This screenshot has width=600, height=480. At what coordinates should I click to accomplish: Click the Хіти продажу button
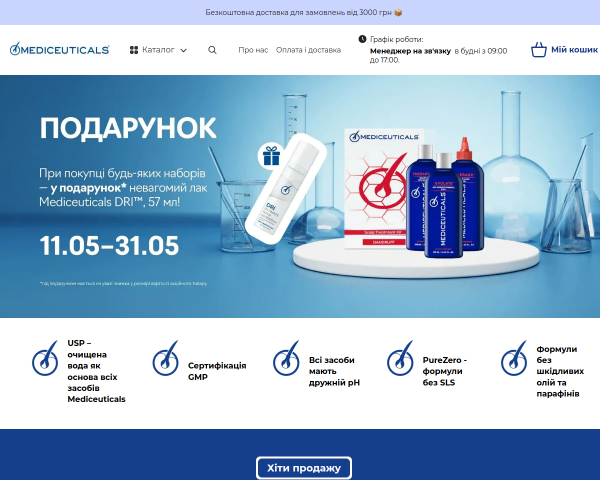click(304, 468)
